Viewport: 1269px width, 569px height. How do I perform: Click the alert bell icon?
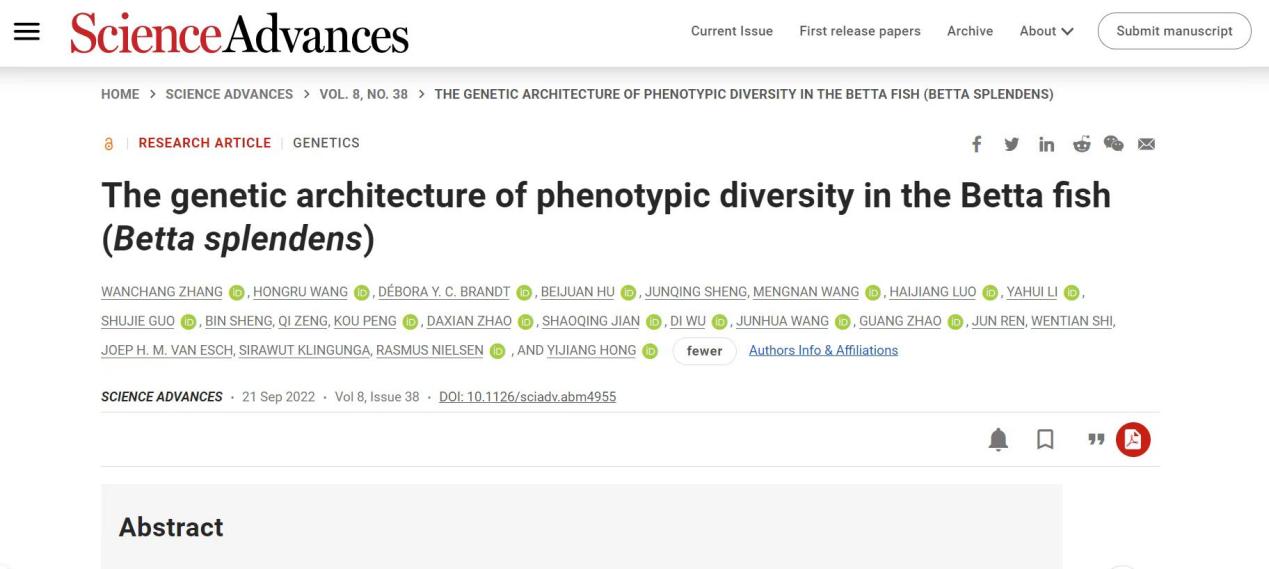tap(998, 440)
